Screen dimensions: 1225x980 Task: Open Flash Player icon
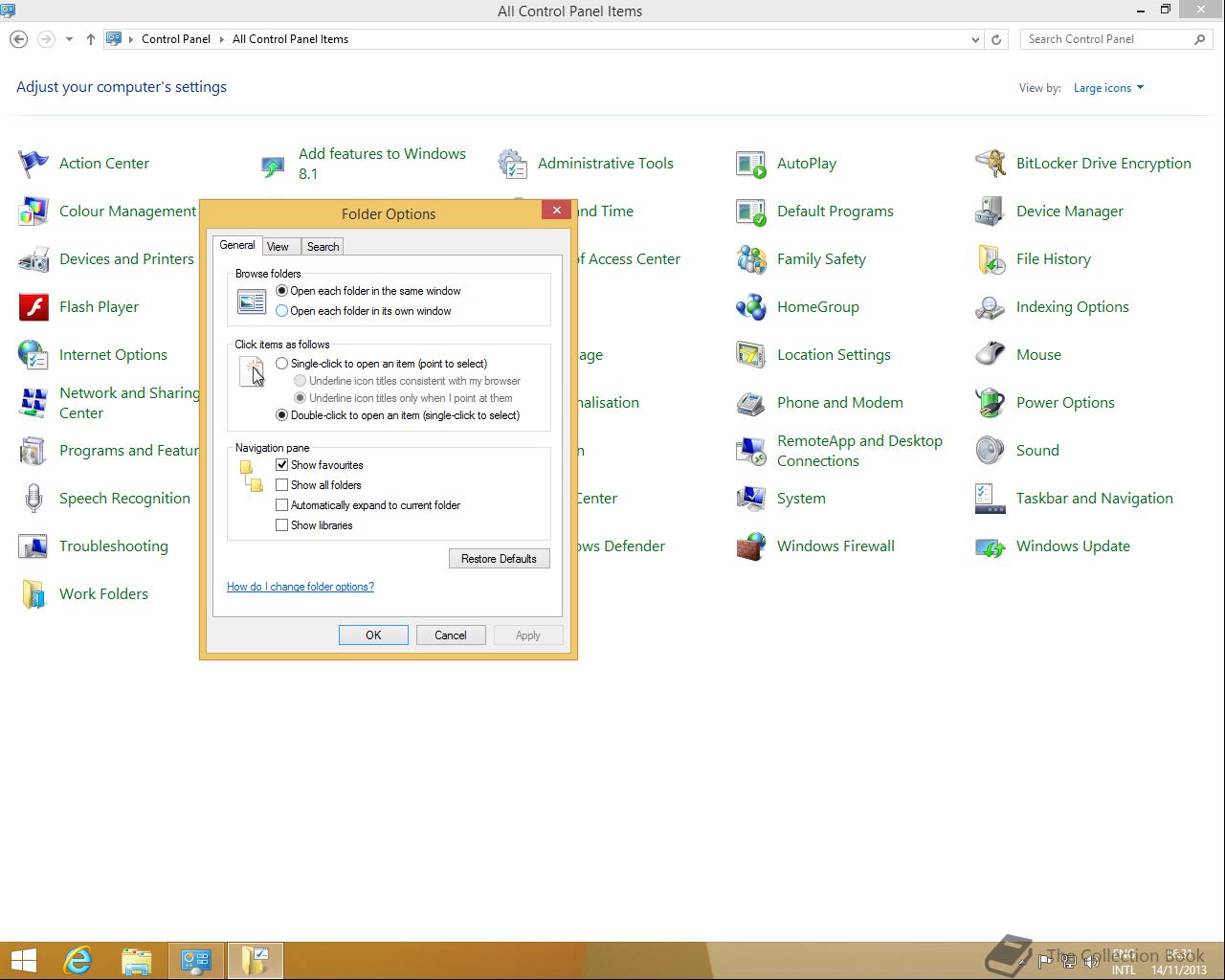[x=33, y=307]
